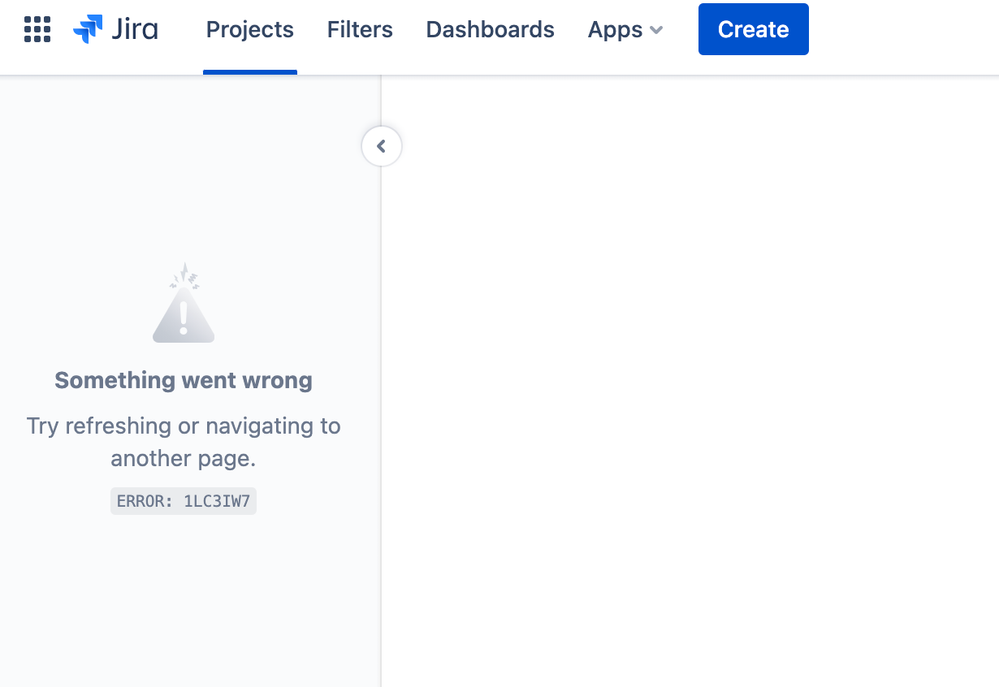Click the chevron next to Apps
The image size is (999, 687).
coord(656,31)
